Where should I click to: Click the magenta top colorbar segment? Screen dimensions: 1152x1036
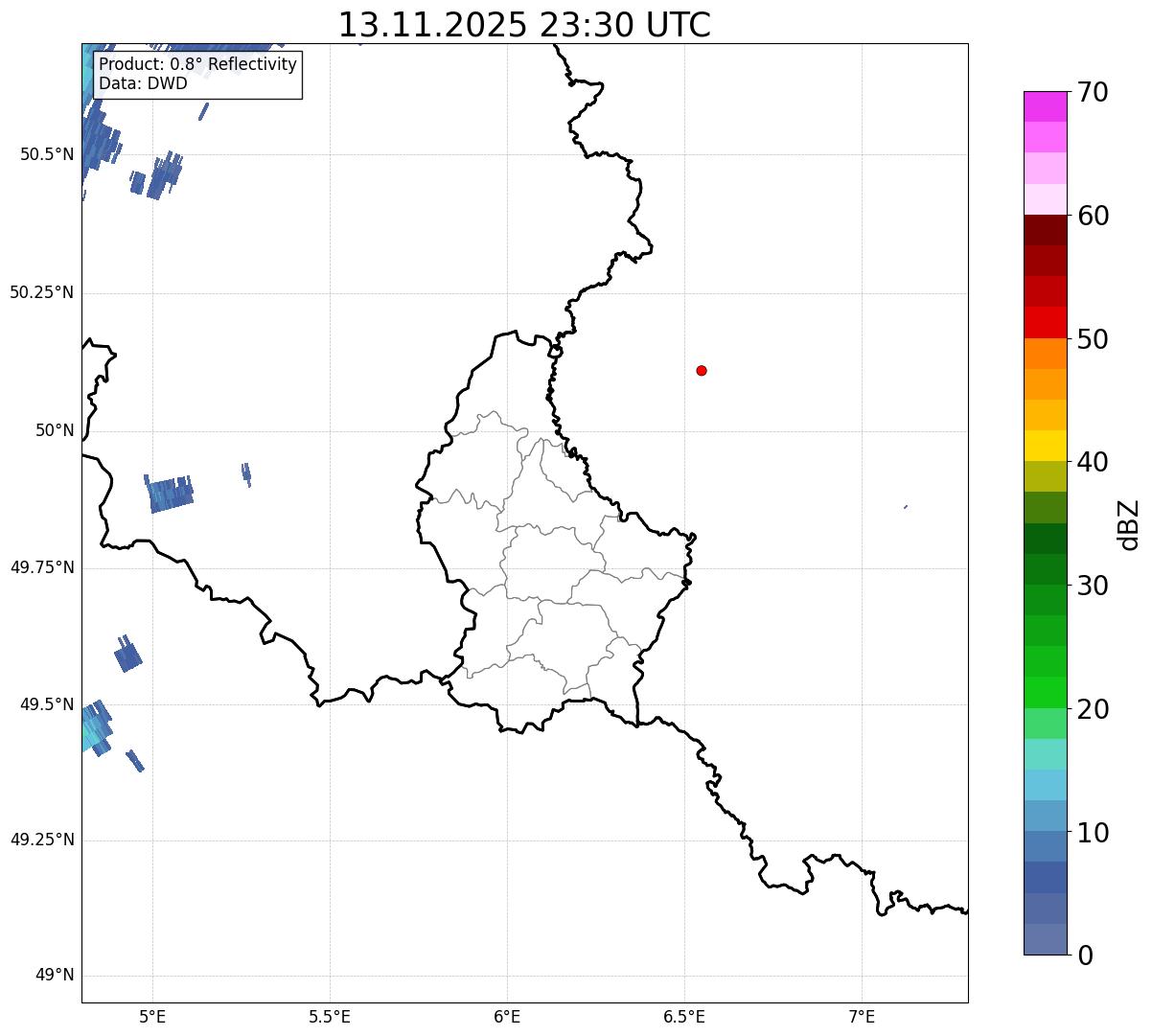[x=1045, y=106]
